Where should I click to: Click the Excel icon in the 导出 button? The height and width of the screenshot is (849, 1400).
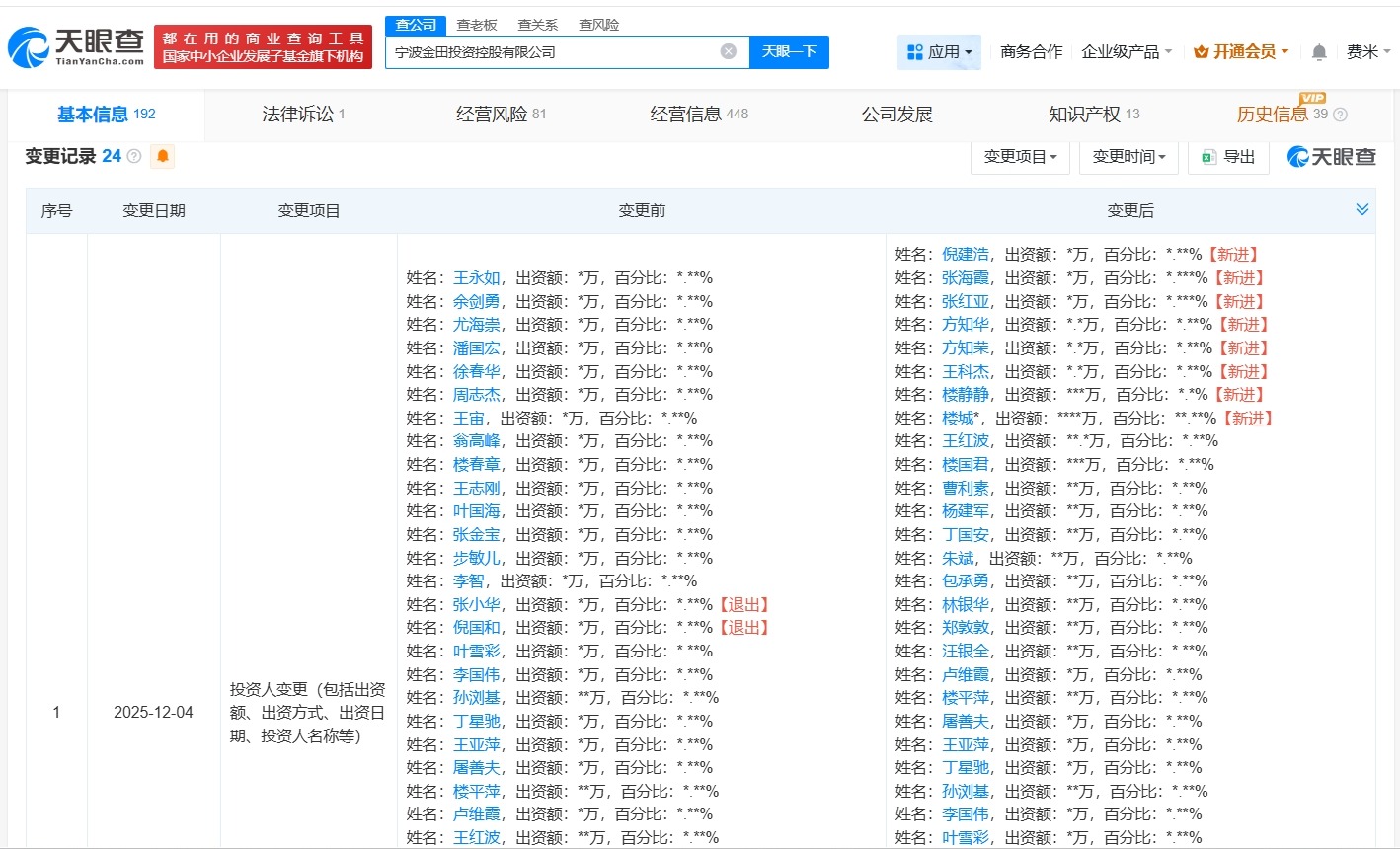point(1206,156)
